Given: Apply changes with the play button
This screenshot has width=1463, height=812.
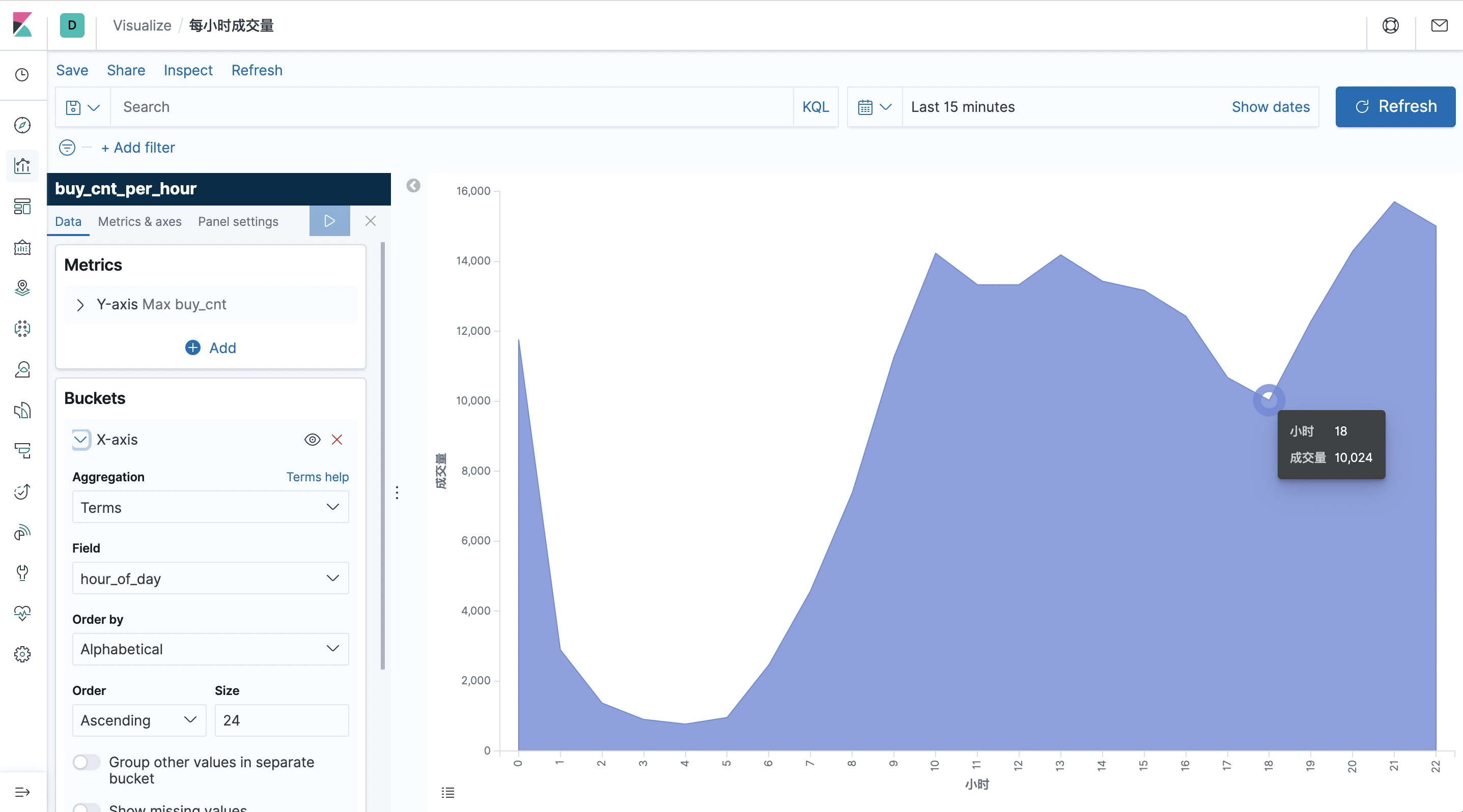Looking at the screenshot, I should (329, 221).
